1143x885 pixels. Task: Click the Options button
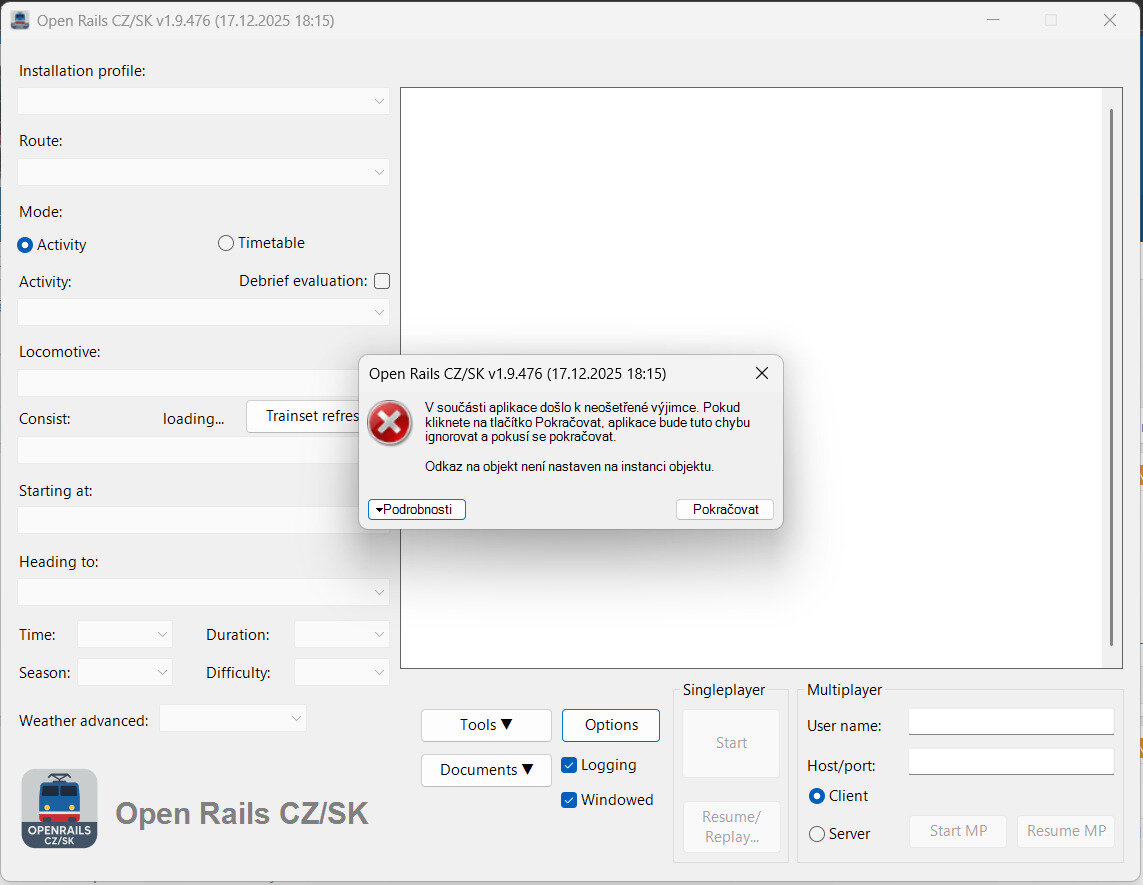611,725
